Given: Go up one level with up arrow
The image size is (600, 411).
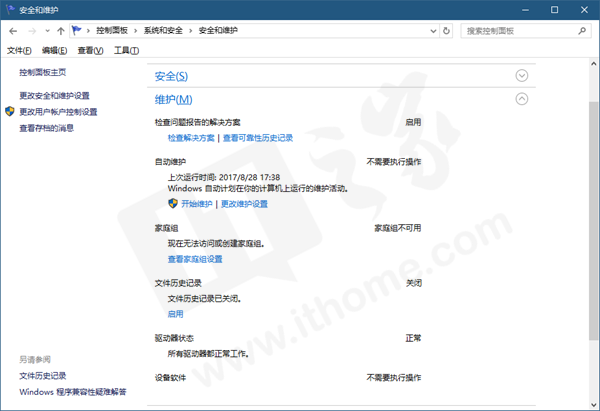Looking at the screenshot, I should [x=60, y=31].
